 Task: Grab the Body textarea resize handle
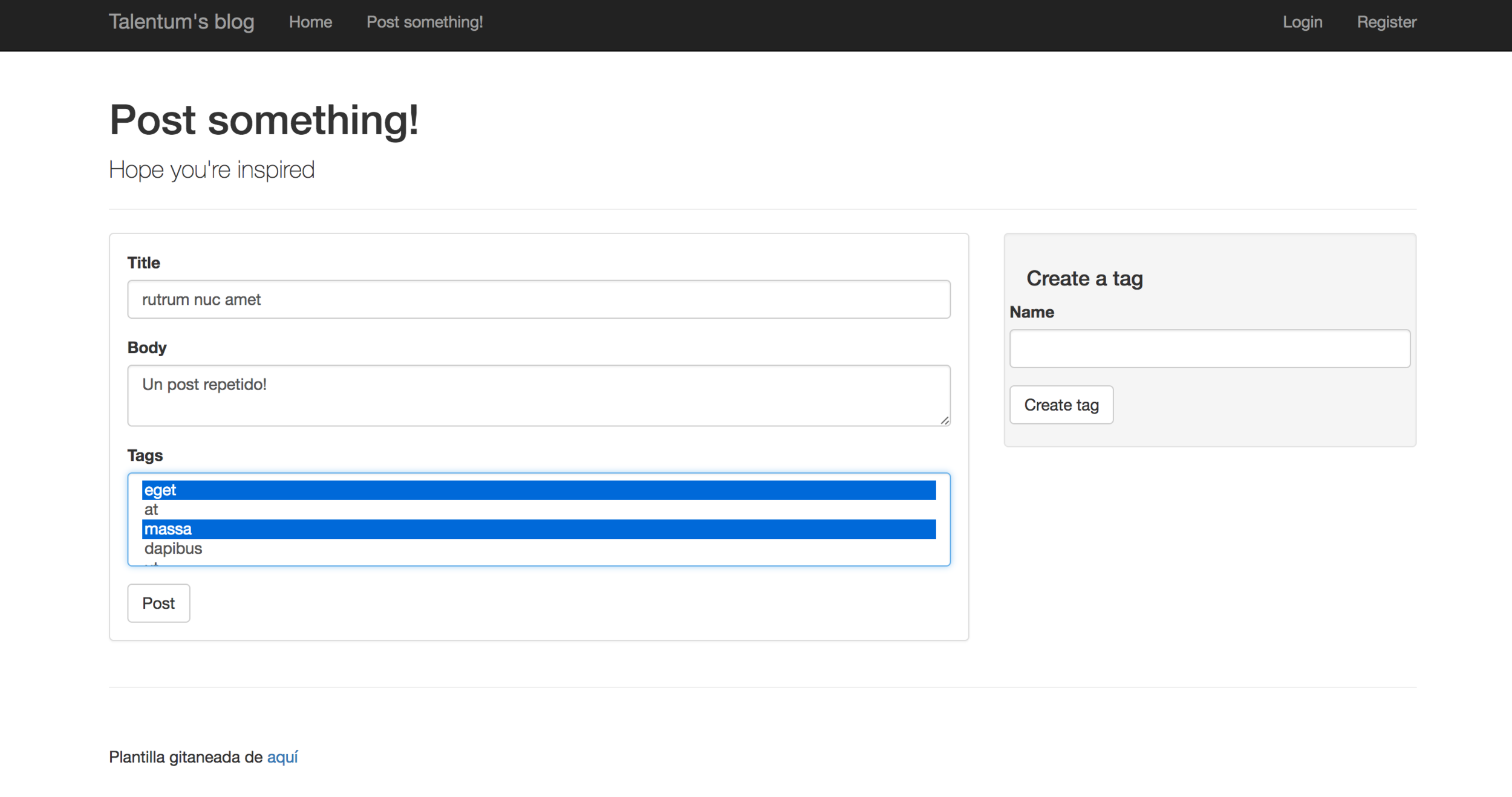(945, 420)
